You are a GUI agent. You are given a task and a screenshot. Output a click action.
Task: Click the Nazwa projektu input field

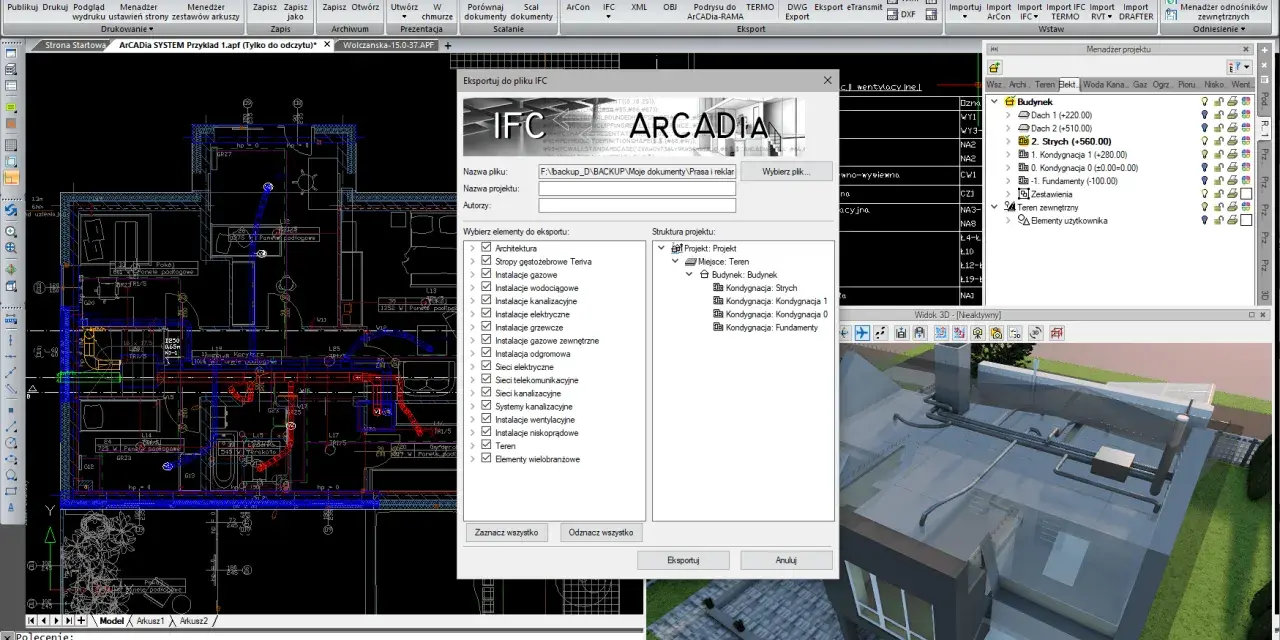point(637,188)
